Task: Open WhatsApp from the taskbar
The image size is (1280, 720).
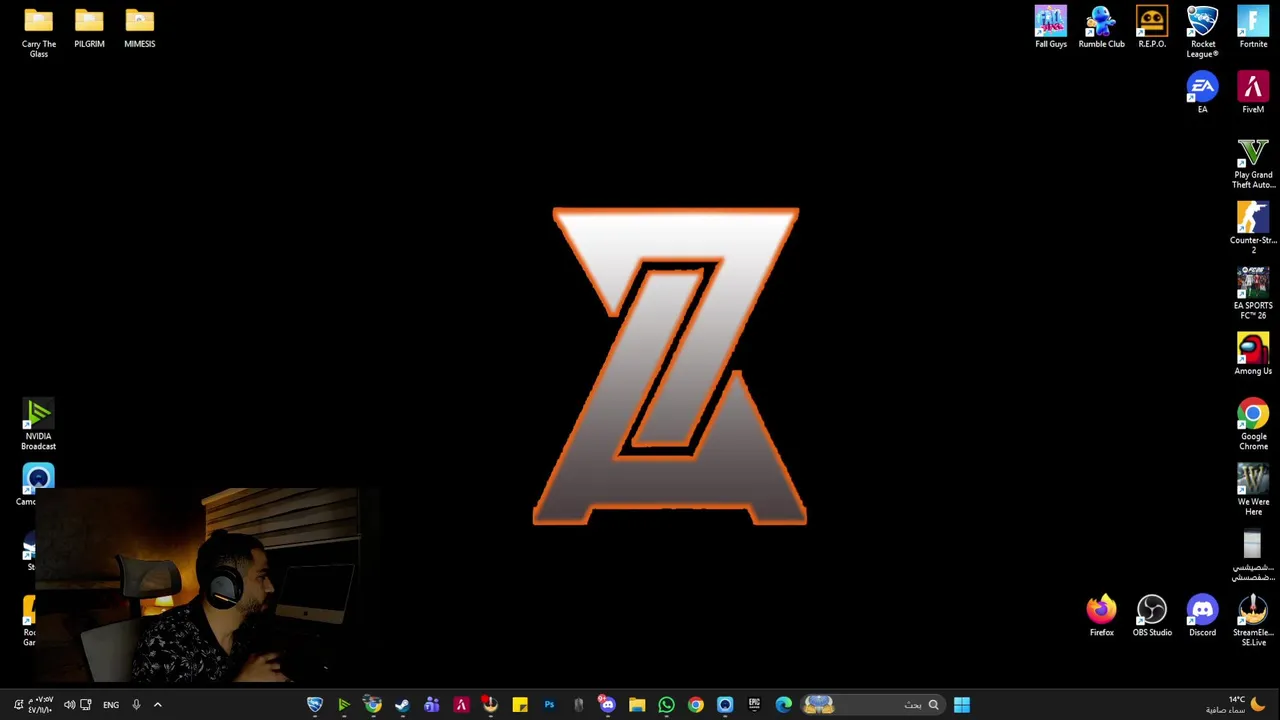Action: (666, 705)
